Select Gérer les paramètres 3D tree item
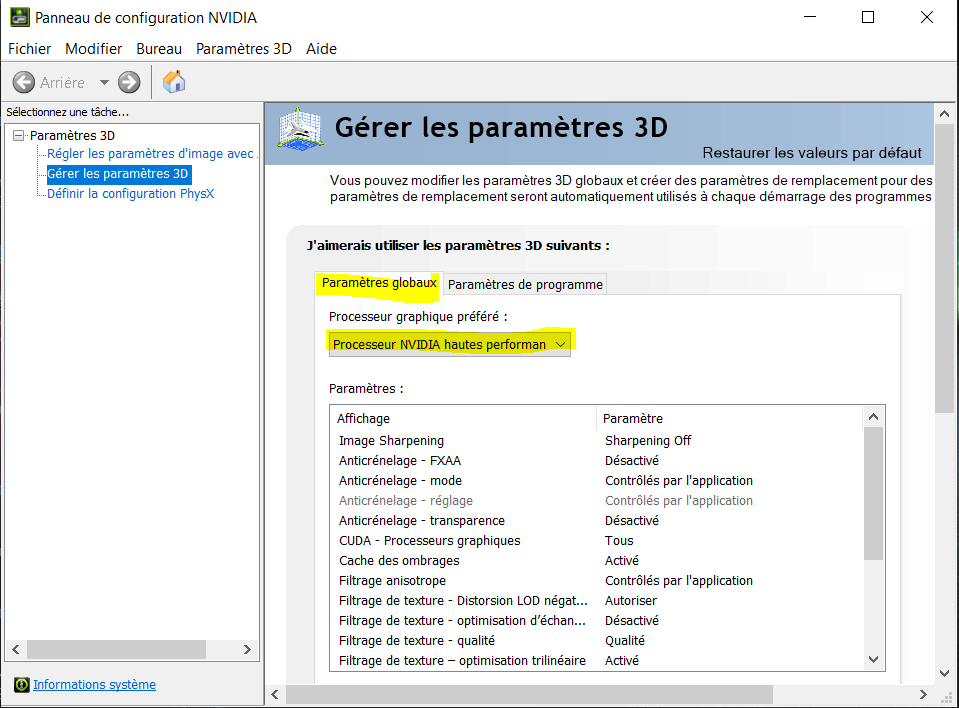This screenshot has width=959, height=708. pos(118,174)
